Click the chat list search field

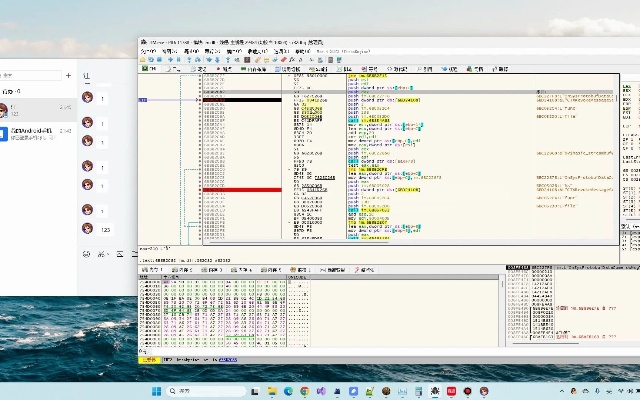(x=30, y=75)
